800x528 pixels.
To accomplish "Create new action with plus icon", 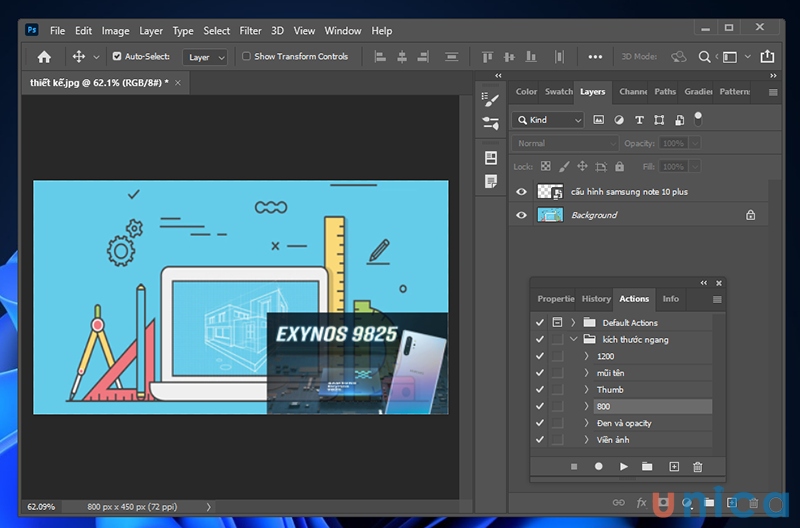I will point(673,466).
